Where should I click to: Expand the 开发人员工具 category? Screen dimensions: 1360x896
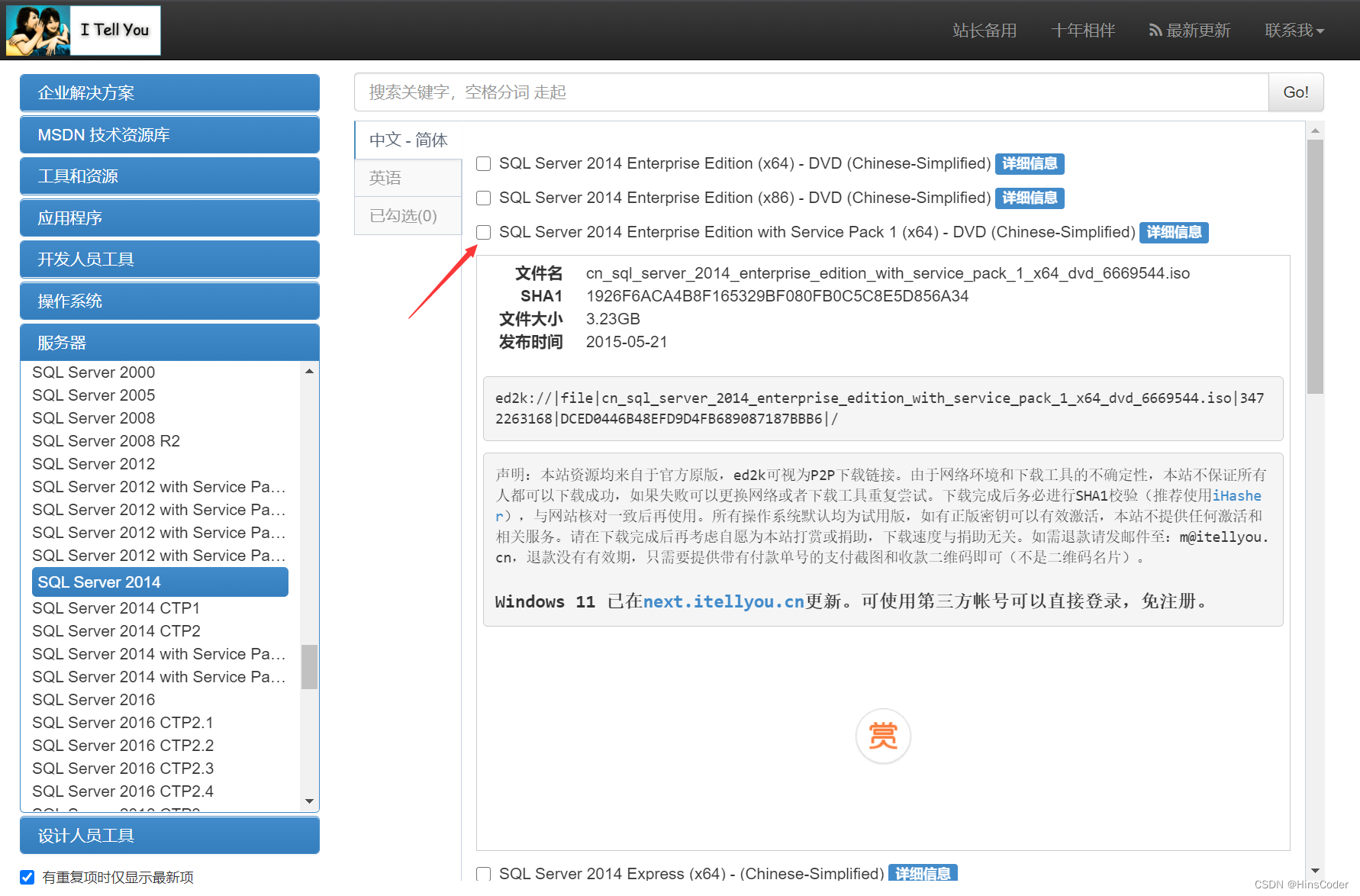click(169, 259)
